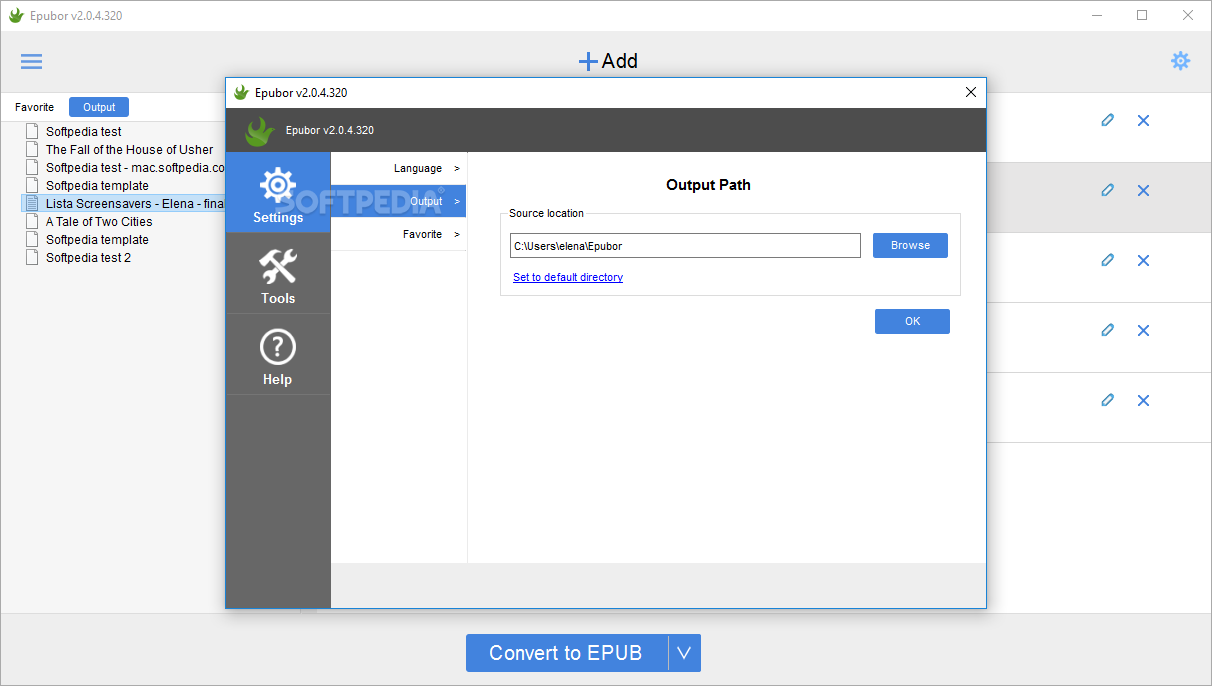
Task: Click file icon of A Tale of Two Cities
Action: point(33,221)
